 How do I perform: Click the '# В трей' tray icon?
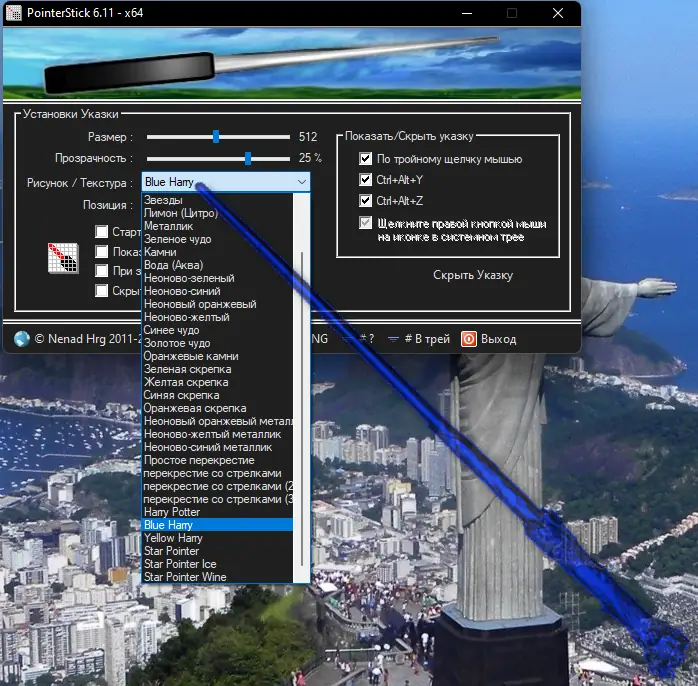click(393, 339)
